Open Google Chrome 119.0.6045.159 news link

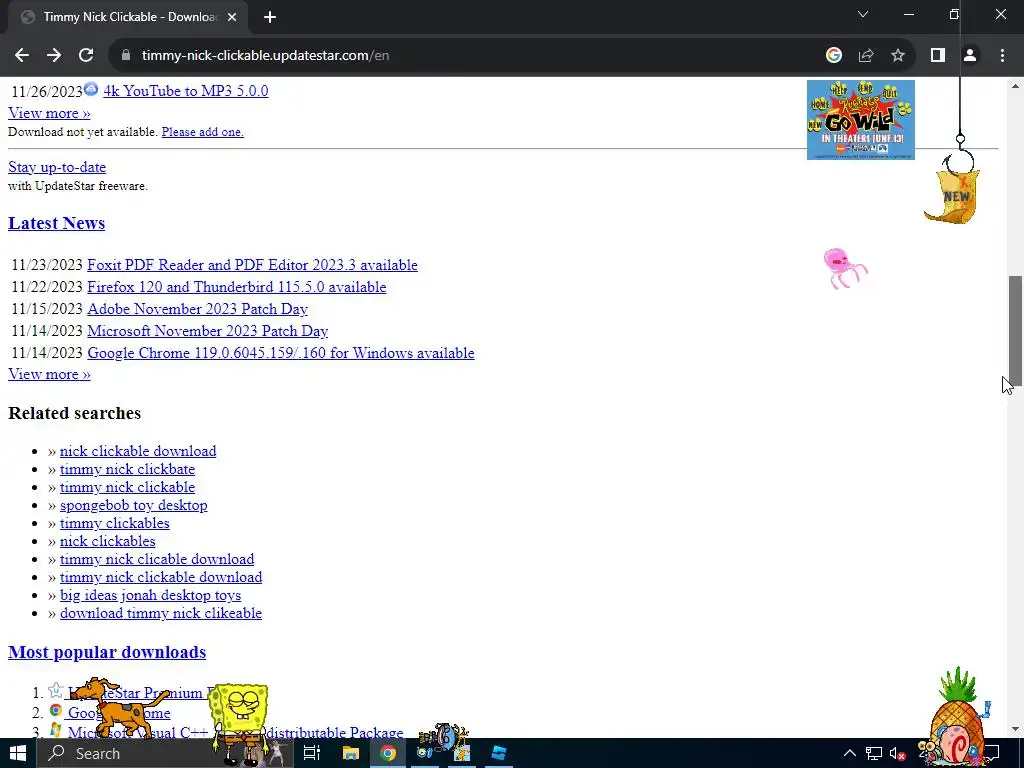[281, 353]
